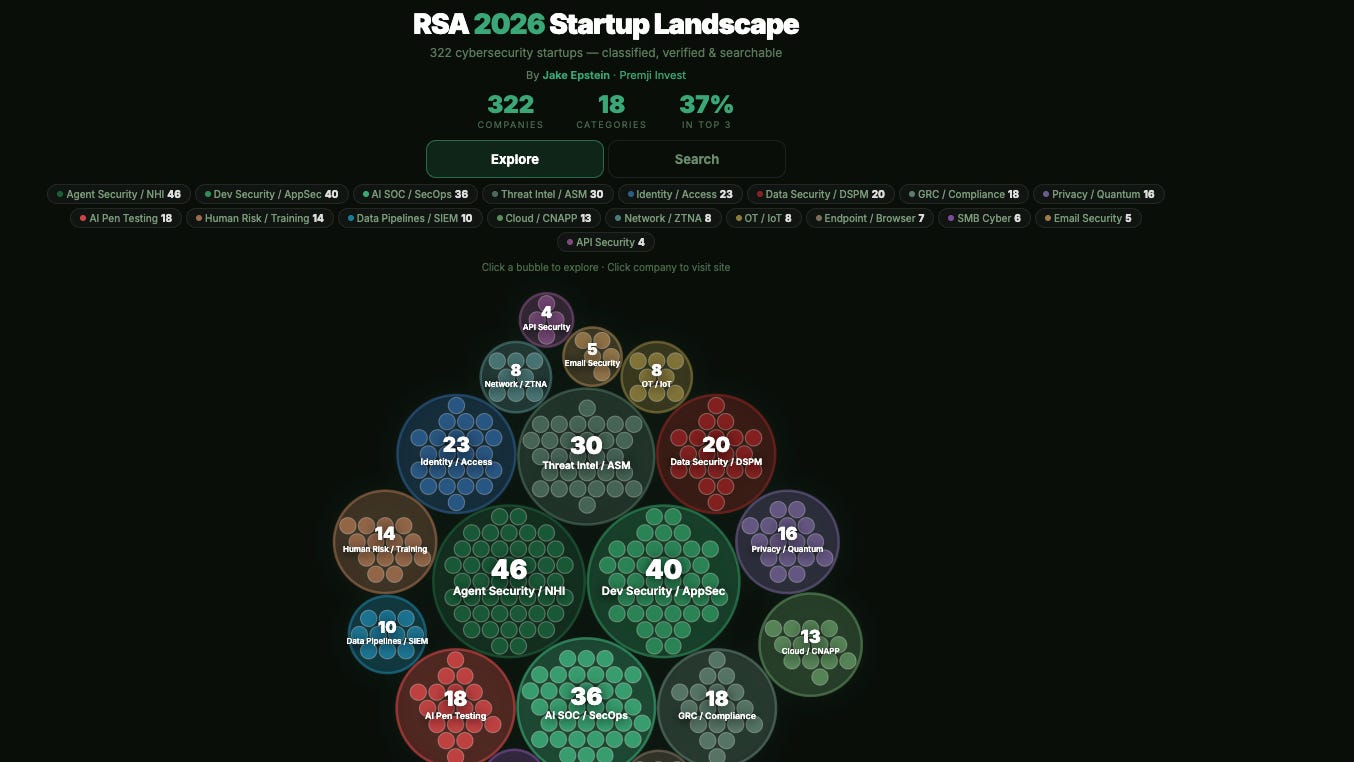The image size is (1354, 762).
Task: Open the Network / ZTNA bubble in chart
Action: point(516,377)
